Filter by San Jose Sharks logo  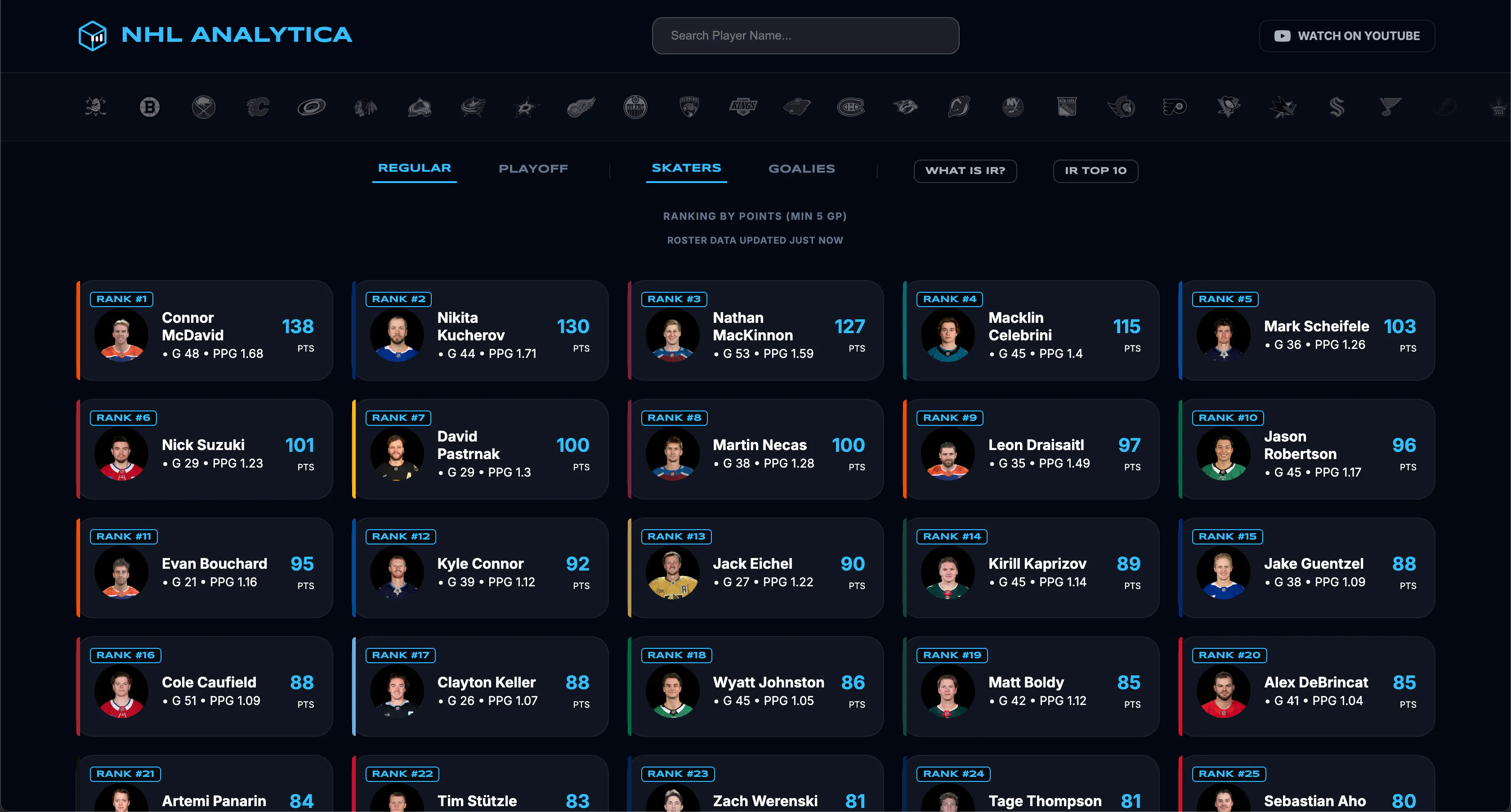pyautogui.click(x=1283, y=107)
